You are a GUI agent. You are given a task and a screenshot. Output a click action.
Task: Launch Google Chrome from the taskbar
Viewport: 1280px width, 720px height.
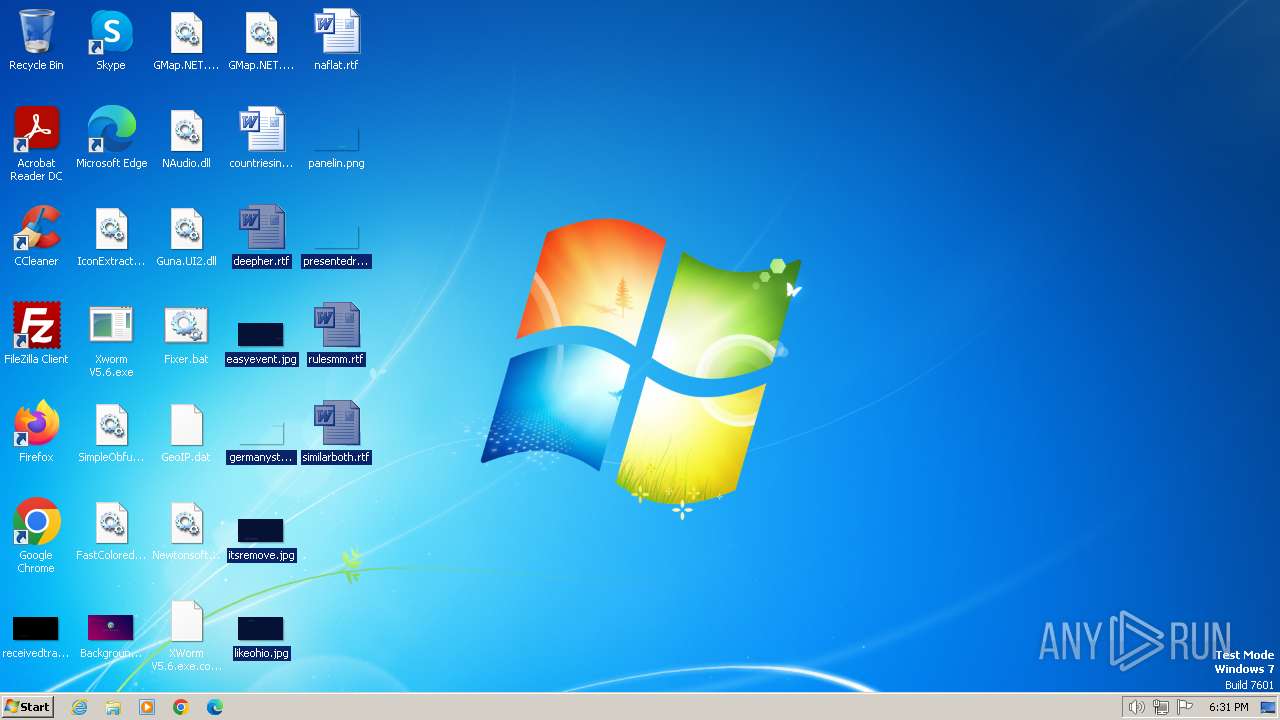(x=181, y=707)
